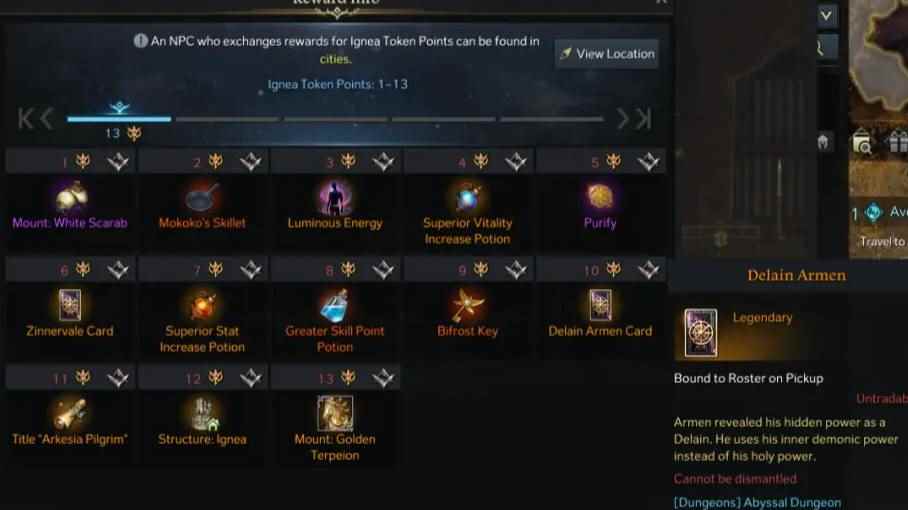Click the Purify reward icon
This screenshot has width=908, height=510.
click(600, 197)
